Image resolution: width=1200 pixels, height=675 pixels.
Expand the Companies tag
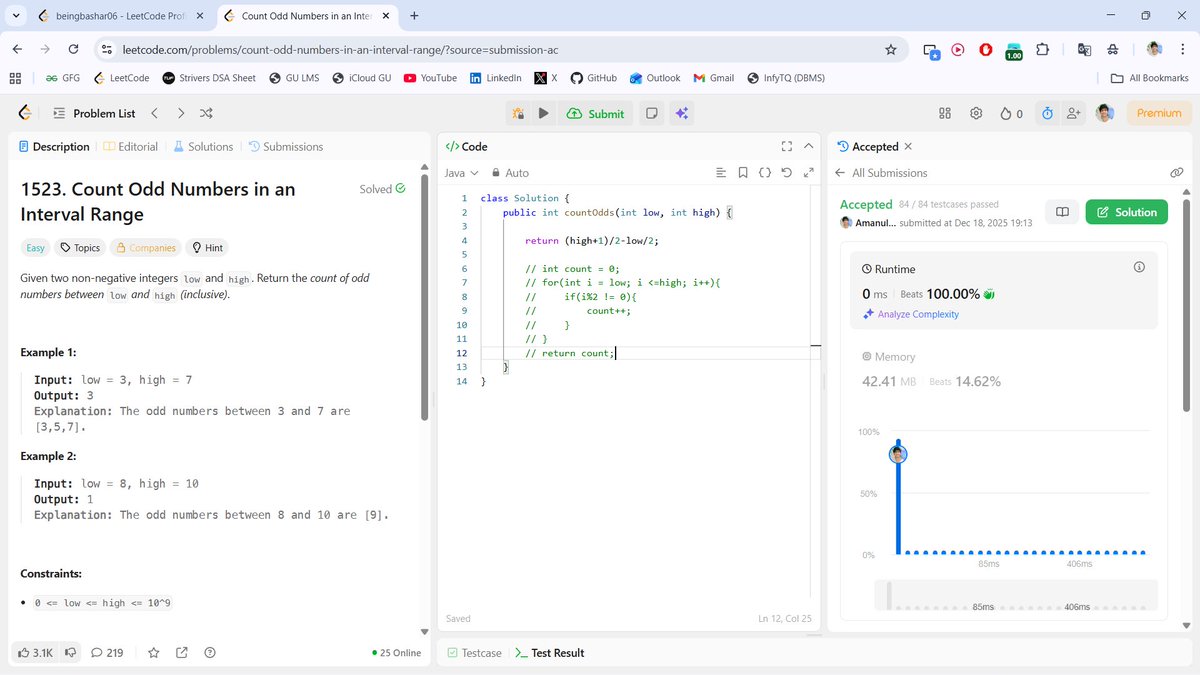coord(146,247)
